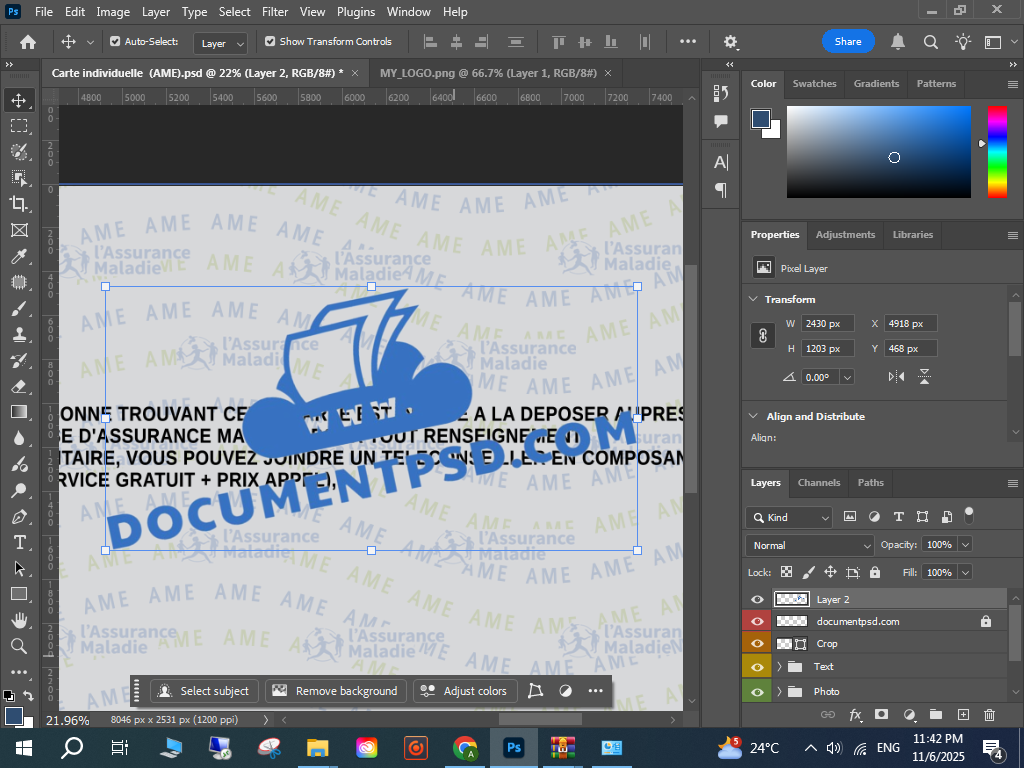Click the Remove background button

coord(336,691)
